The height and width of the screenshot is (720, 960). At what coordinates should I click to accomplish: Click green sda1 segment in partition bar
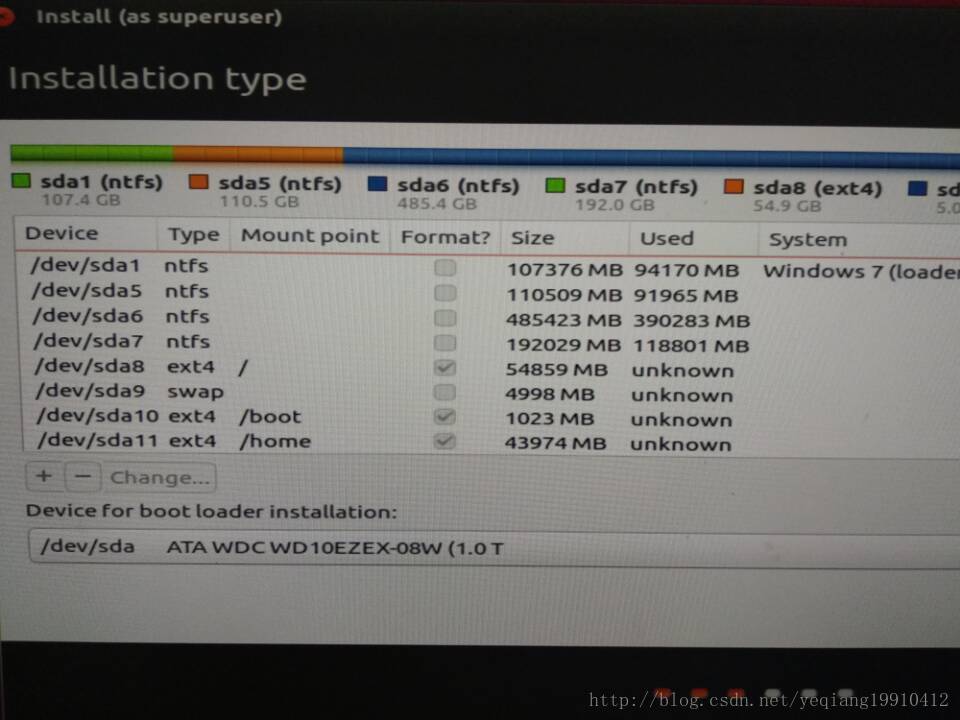click(92, 152)
